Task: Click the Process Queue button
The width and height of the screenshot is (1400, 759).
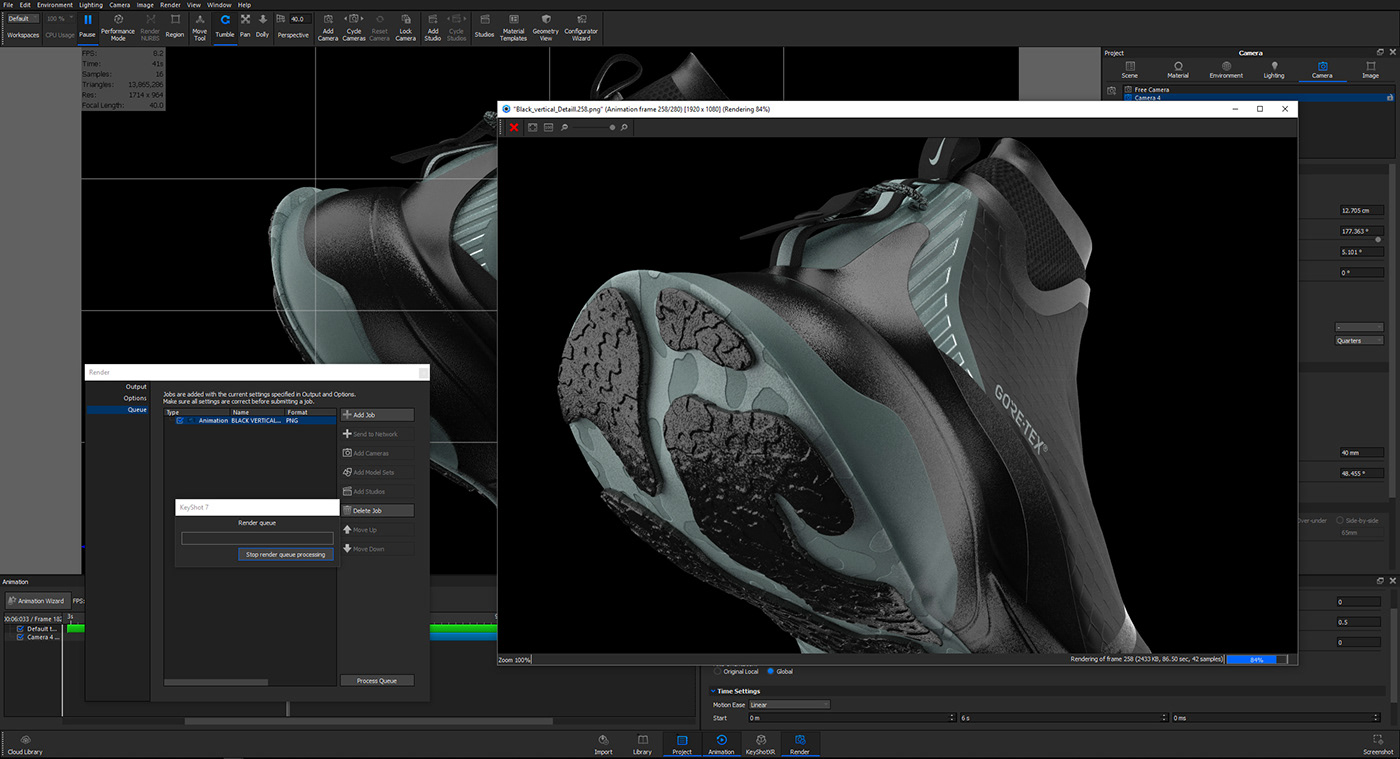Action: [x=377, y=680]
